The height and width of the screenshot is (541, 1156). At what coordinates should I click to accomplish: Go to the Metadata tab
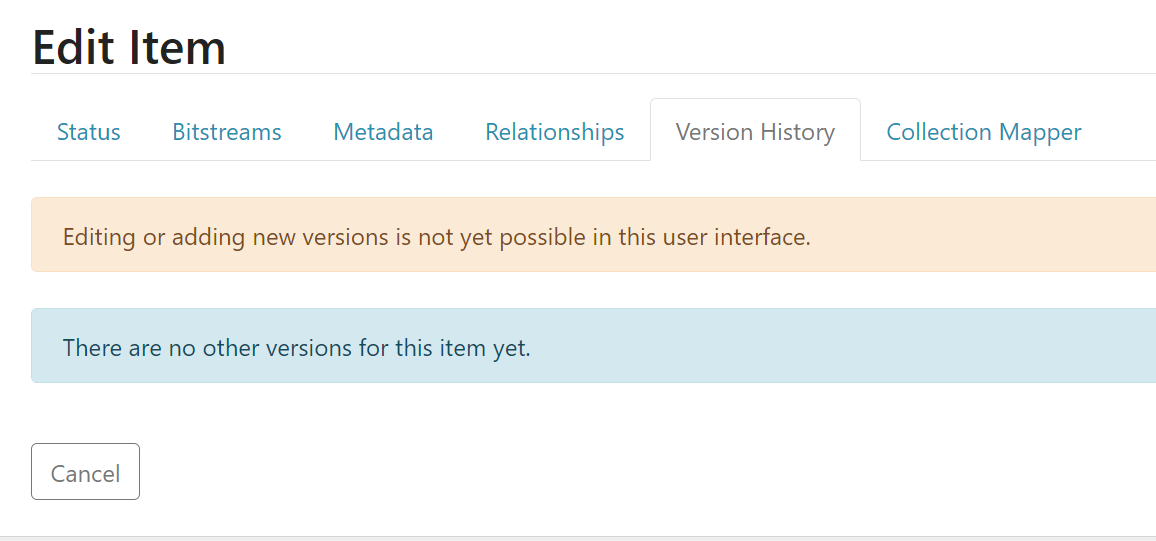(x=383, y=132)
